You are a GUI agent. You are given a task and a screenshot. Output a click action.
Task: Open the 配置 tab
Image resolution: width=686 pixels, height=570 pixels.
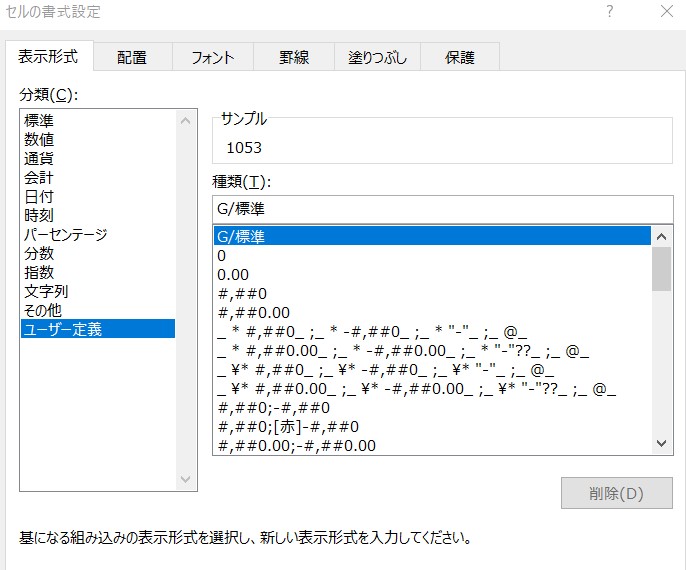click(x=133, y=57)
